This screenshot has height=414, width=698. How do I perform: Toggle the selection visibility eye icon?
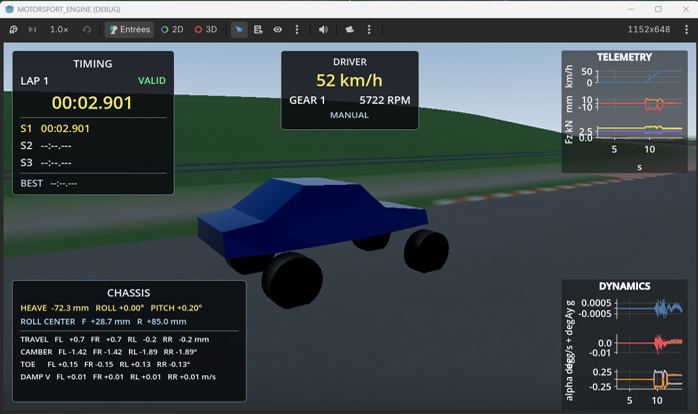pos(278,29)
